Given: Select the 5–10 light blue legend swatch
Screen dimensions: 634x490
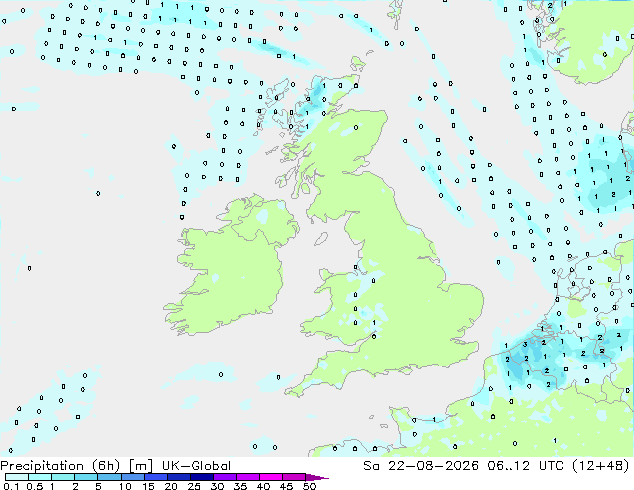Looking at the screenshot, I should [109, 477].
